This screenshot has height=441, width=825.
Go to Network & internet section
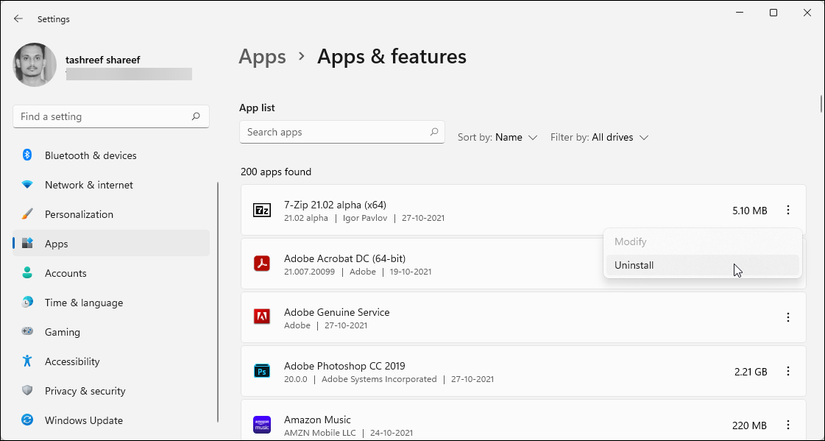coord(88,185)
